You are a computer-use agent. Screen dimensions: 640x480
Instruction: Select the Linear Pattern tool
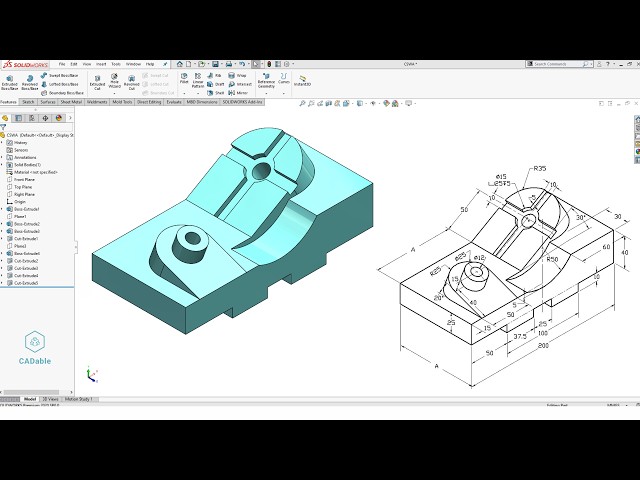198,81
